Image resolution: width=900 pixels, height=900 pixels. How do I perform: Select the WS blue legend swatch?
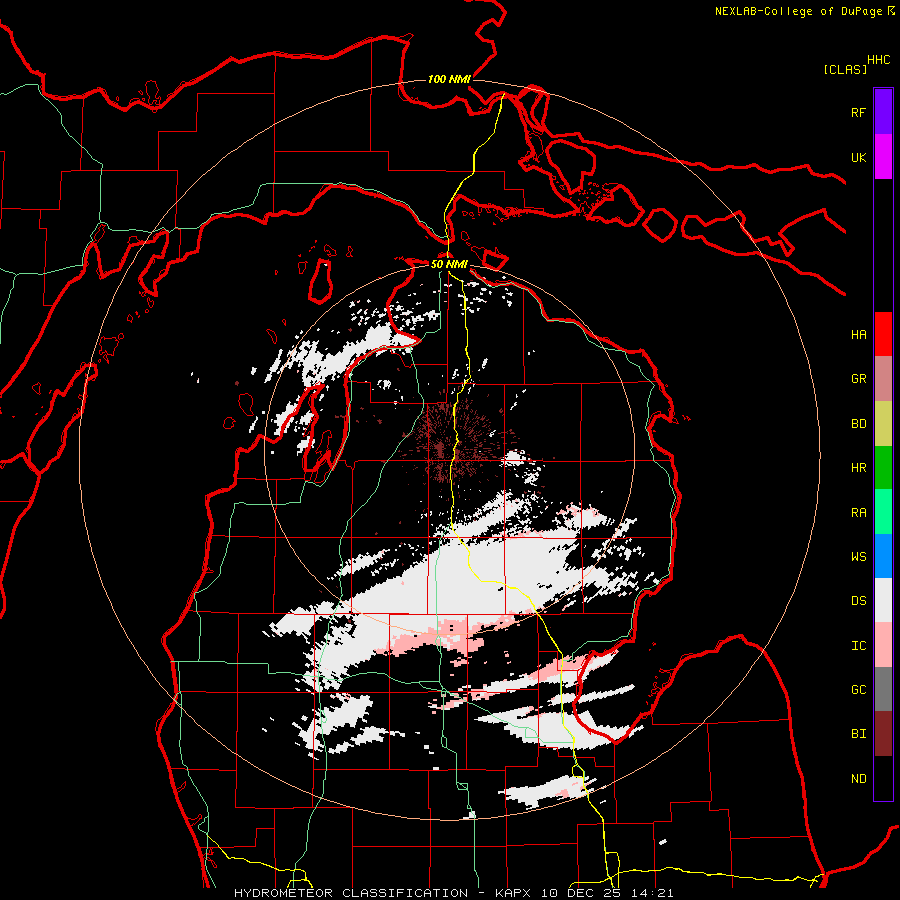[883, 556]
